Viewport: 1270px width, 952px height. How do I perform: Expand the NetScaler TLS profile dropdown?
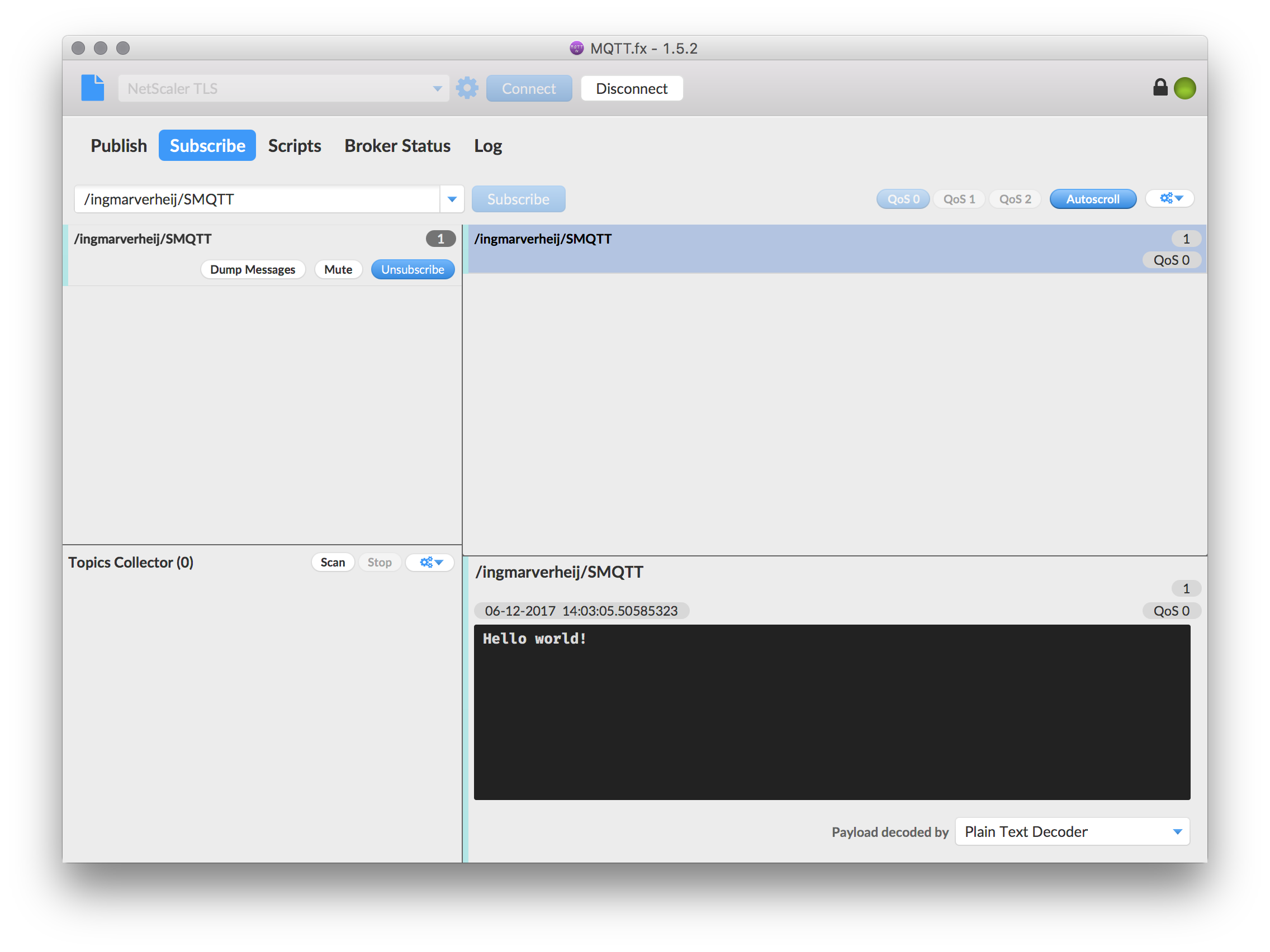tap(437, 88)
